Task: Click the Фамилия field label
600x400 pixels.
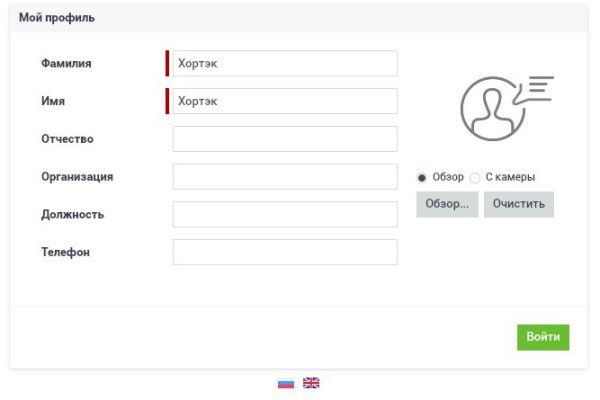Action: coord(66,64)
